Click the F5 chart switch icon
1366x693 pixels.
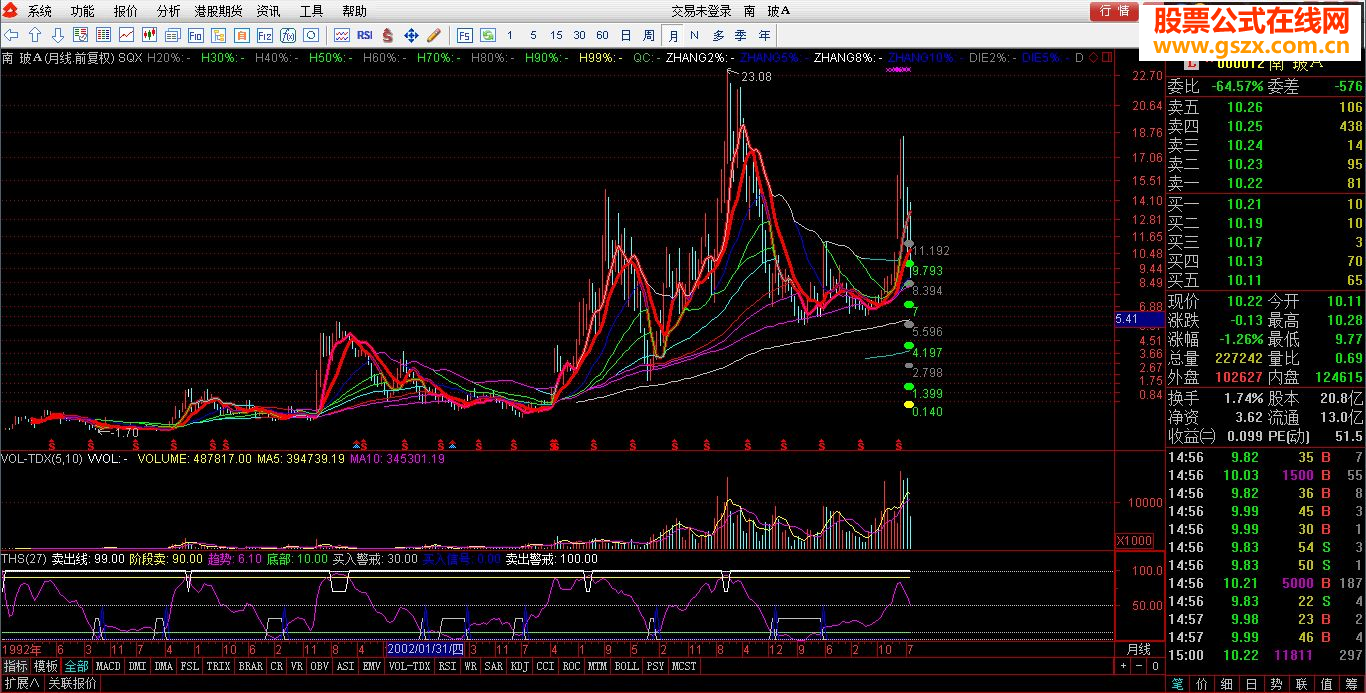465,35
